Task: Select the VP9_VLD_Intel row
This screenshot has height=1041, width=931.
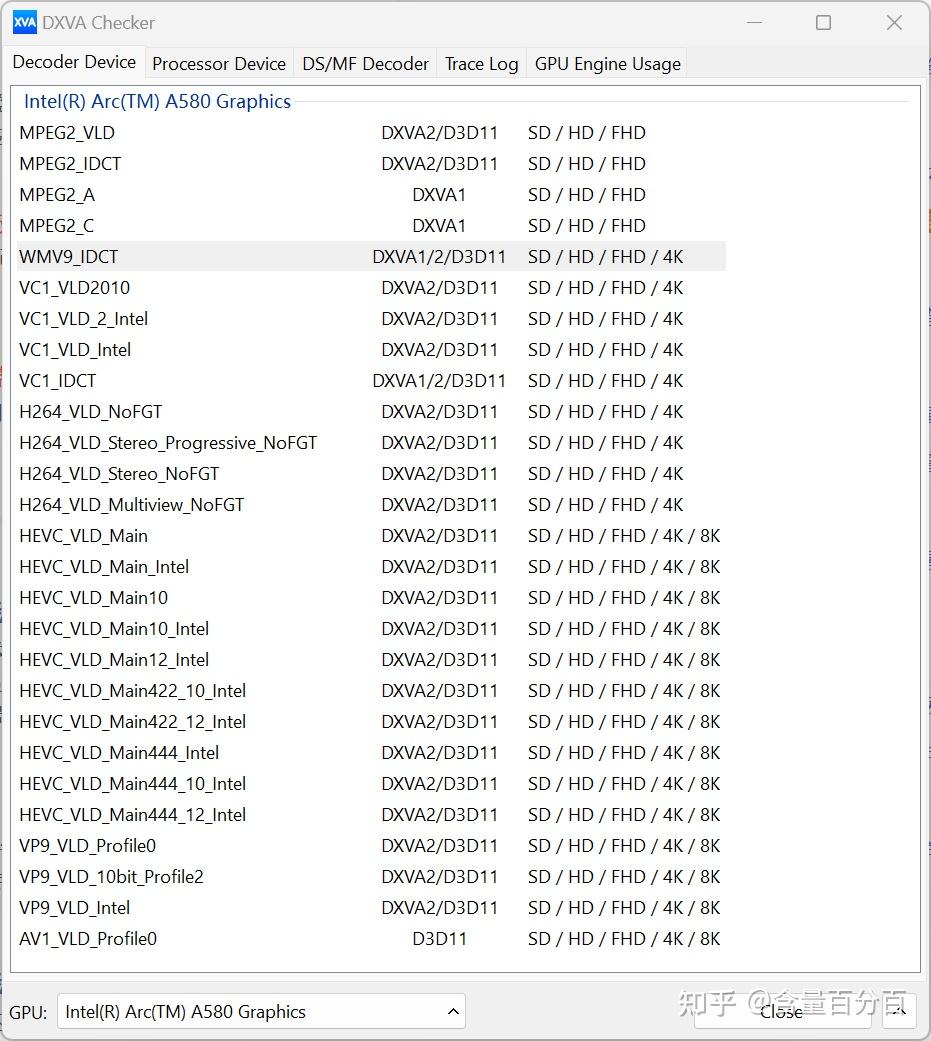Action: pos(371,908)
